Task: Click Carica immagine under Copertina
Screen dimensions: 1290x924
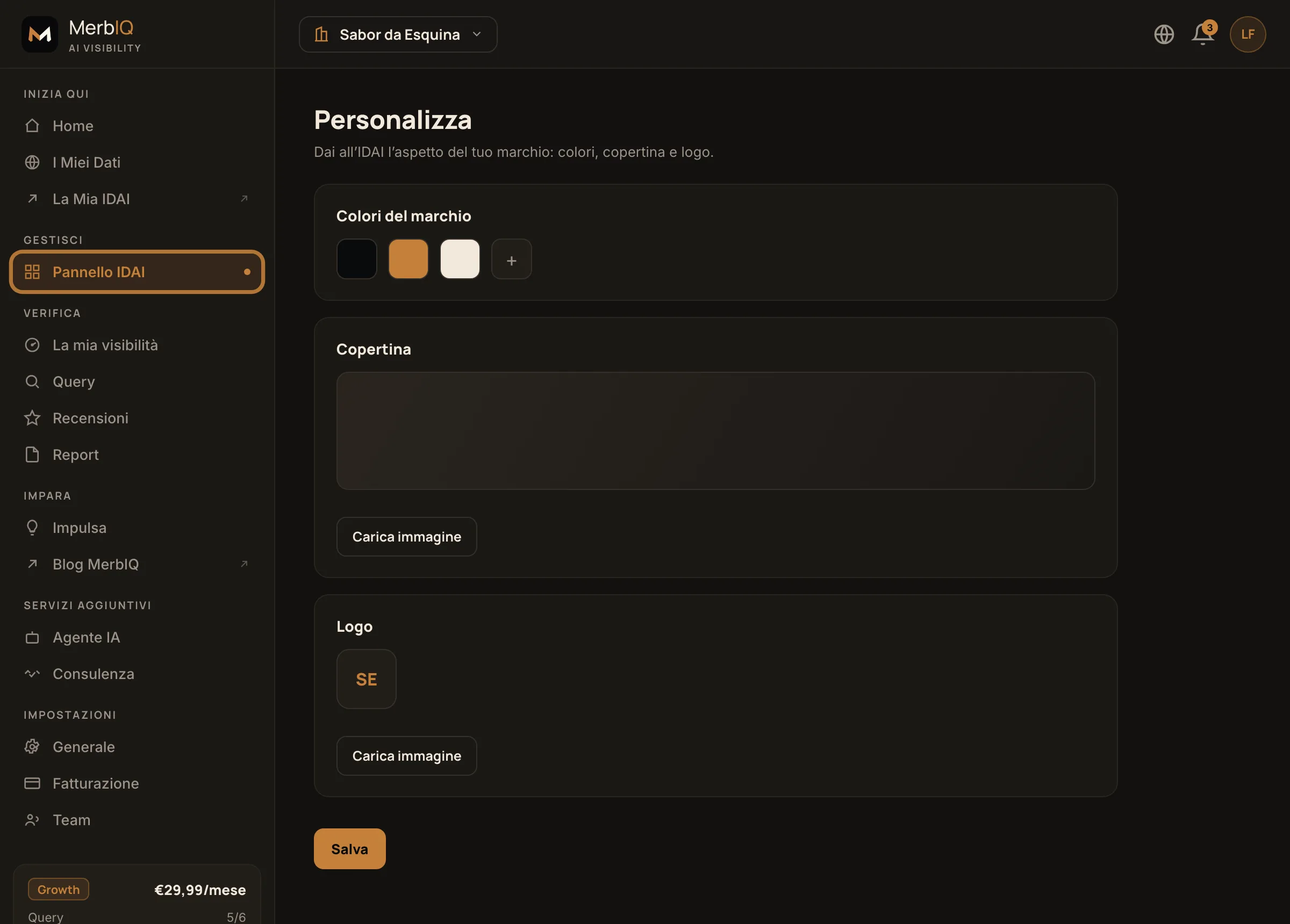Action: [x=407, y=537]
